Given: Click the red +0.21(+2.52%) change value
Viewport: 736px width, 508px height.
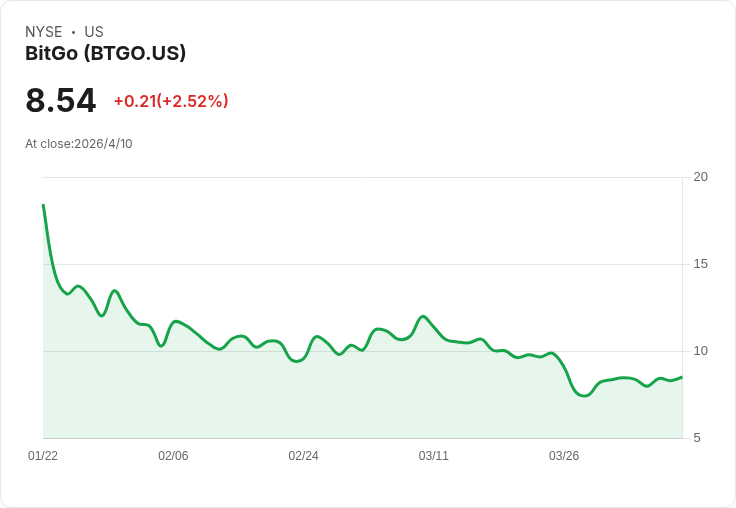Looking at the screenshot, I should pos(171,101).
